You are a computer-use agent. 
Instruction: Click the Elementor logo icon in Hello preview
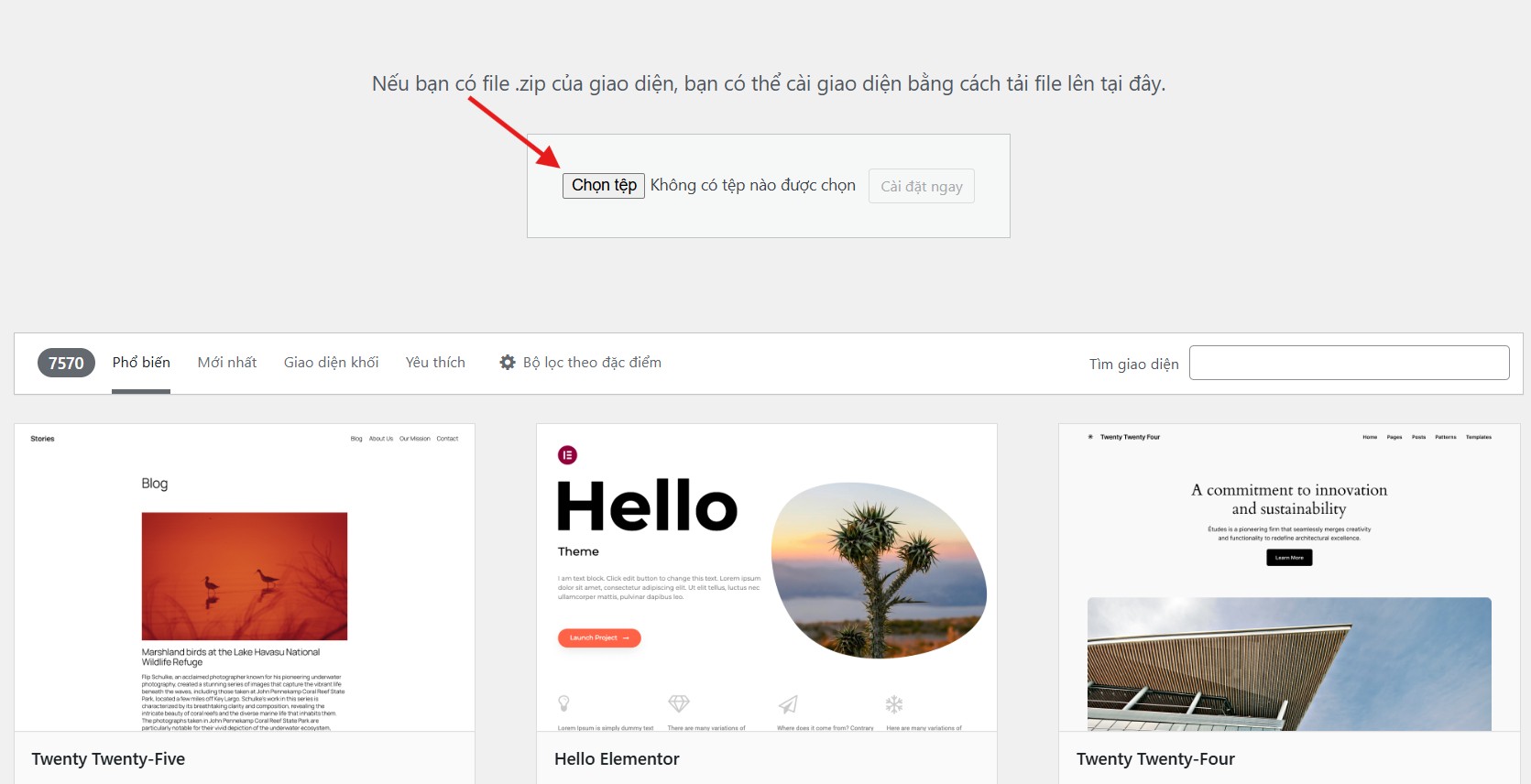pyautogui.click(x=567, y=455)
